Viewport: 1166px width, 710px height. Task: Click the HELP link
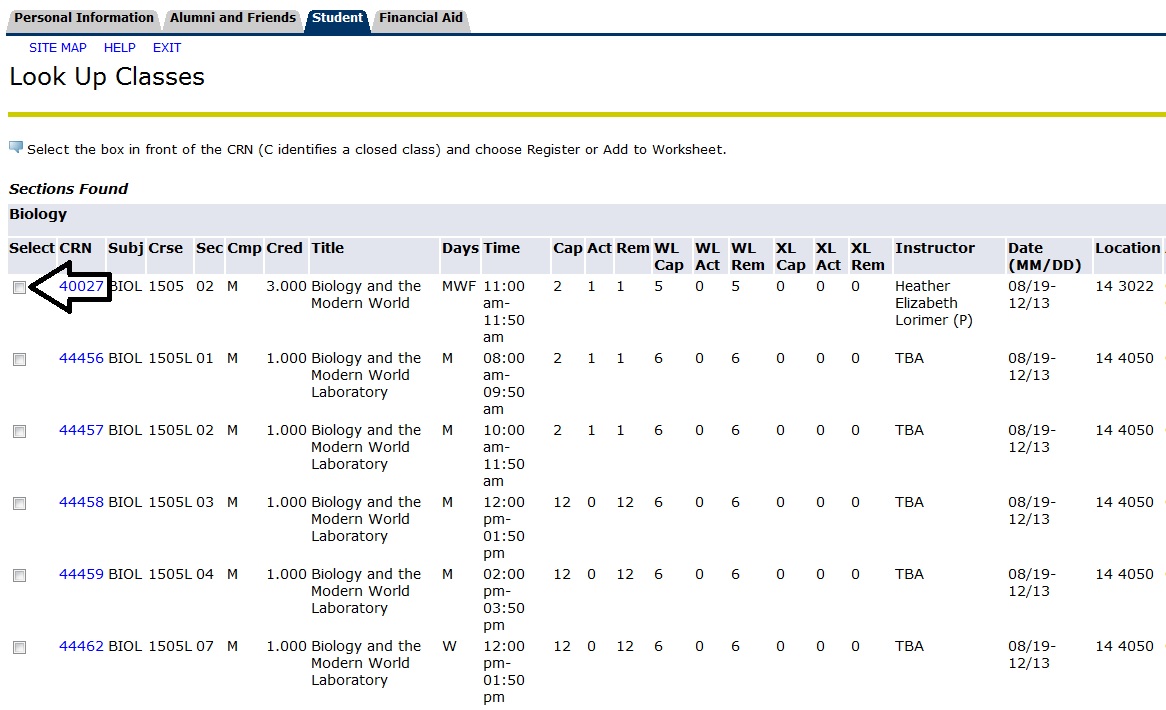pyautogui.click(x=119, y=47)
